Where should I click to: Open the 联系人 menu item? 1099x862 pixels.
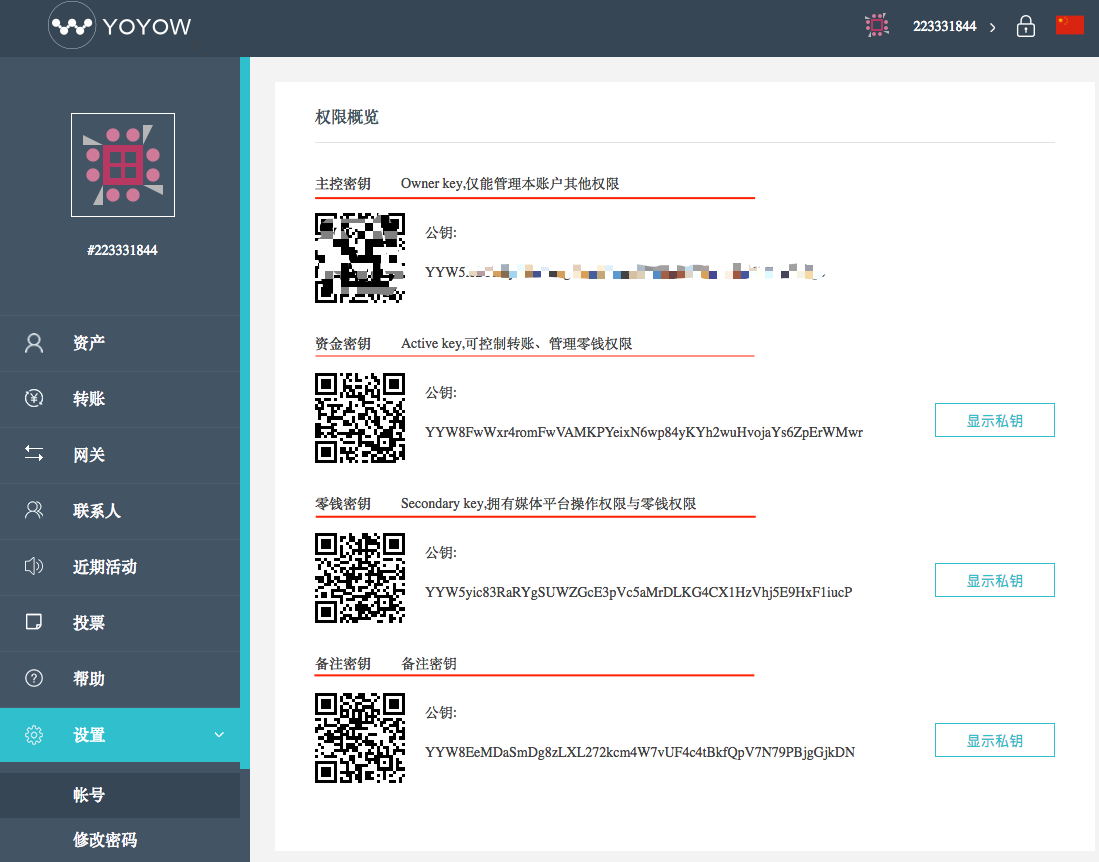coord(120,511)
